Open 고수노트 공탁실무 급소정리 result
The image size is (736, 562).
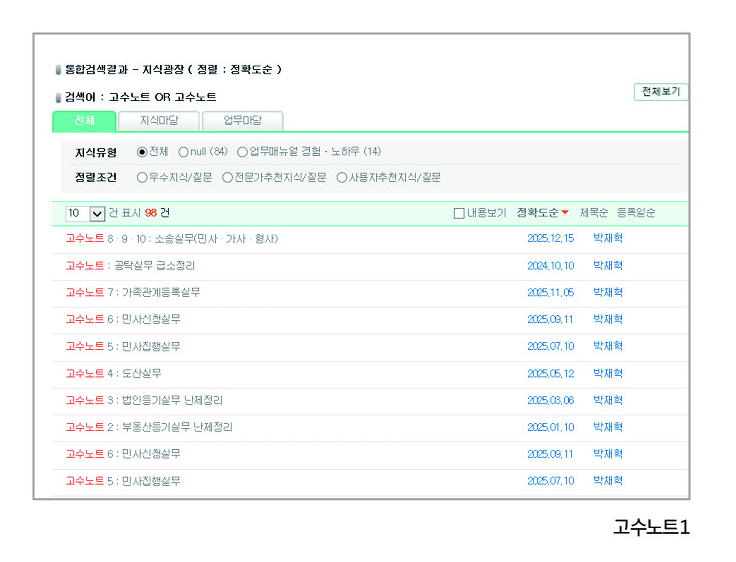coord(130,266)
